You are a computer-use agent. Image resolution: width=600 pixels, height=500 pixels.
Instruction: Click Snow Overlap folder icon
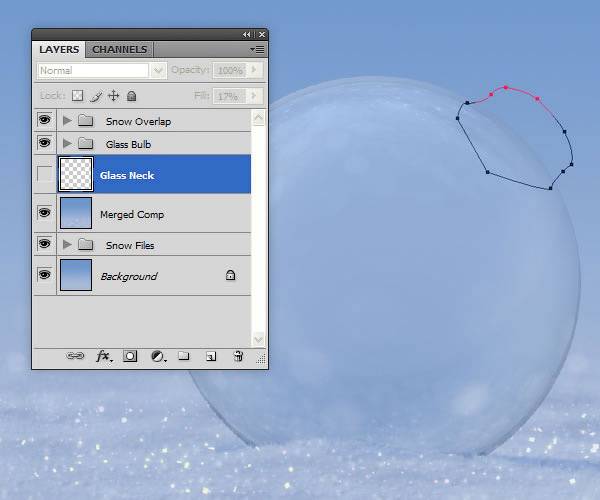click(x=86, y=121)
